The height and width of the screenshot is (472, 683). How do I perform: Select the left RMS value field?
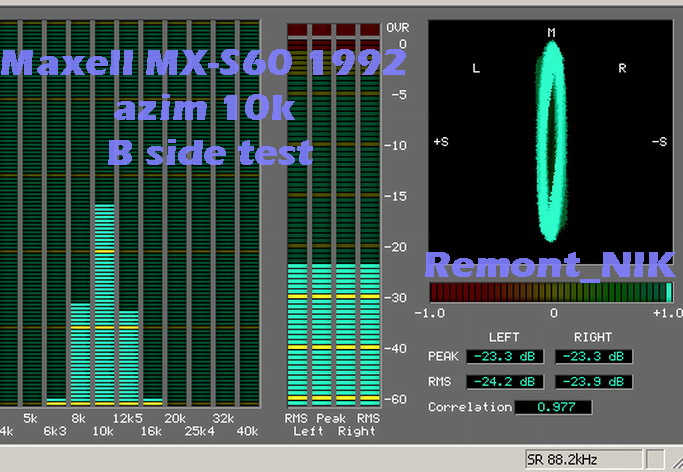[x=503, y=382]
